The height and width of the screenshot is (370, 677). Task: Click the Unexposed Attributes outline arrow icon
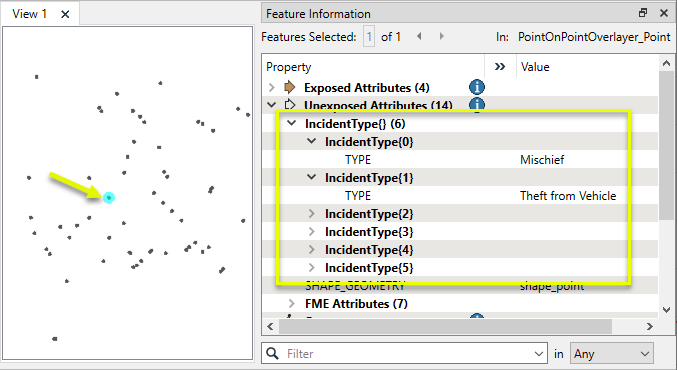(x=290, y=104)
